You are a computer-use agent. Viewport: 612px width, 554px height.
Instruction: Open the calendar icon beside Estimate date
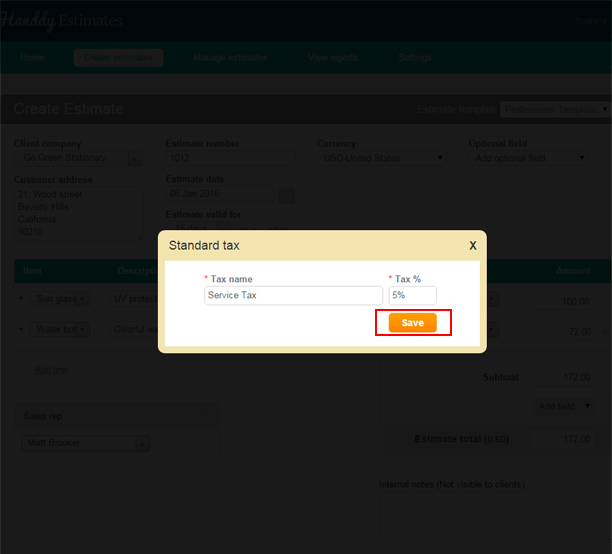click(x=287, y=196)
